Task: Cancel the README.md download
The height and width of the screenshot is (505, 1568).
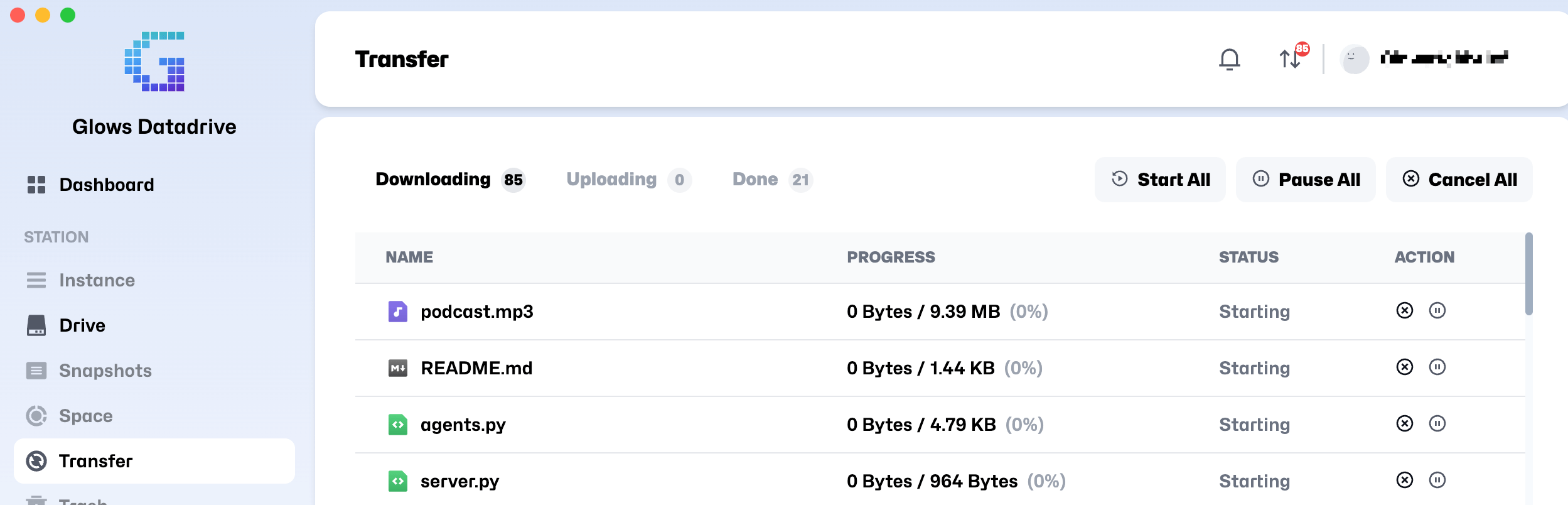Action: [1404, 367]
